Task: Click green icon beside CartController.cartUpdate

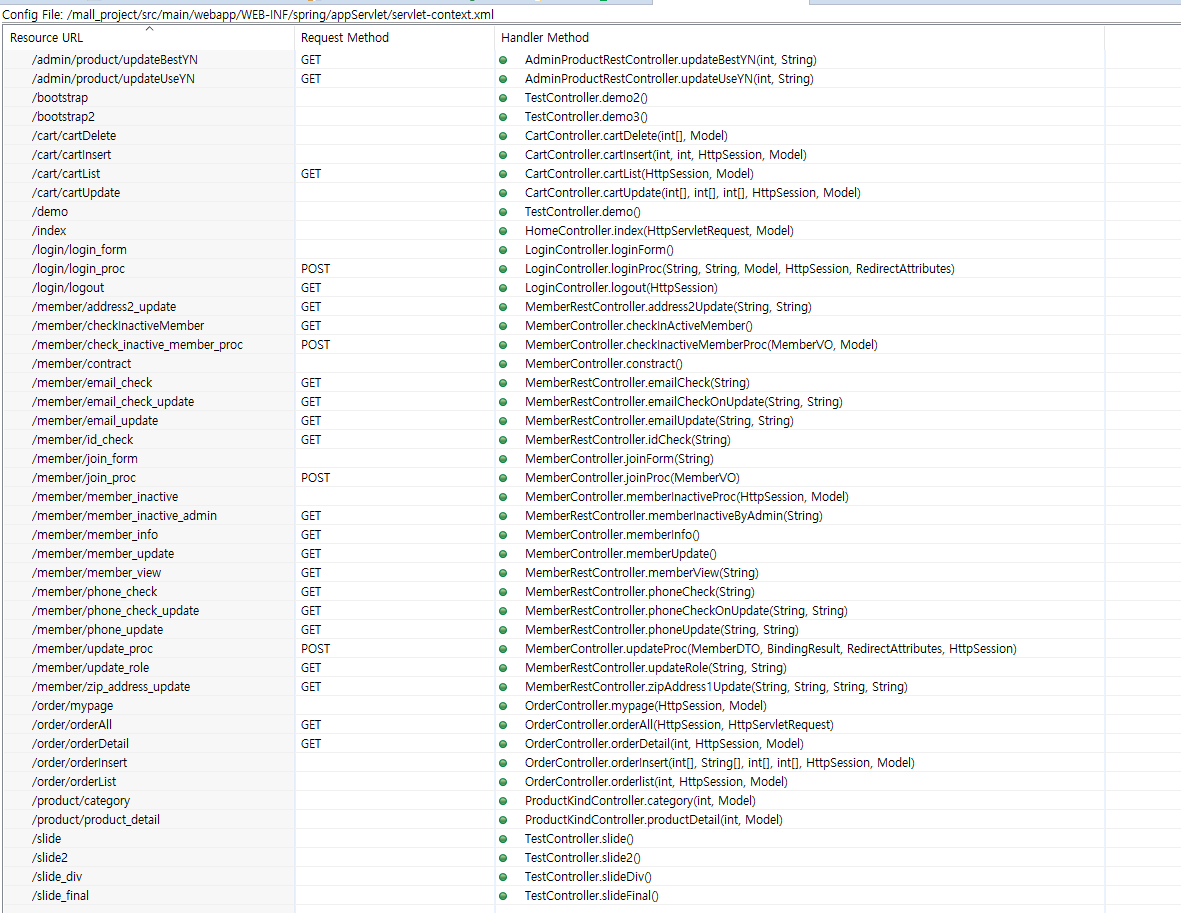Action: tap(503, 193)
